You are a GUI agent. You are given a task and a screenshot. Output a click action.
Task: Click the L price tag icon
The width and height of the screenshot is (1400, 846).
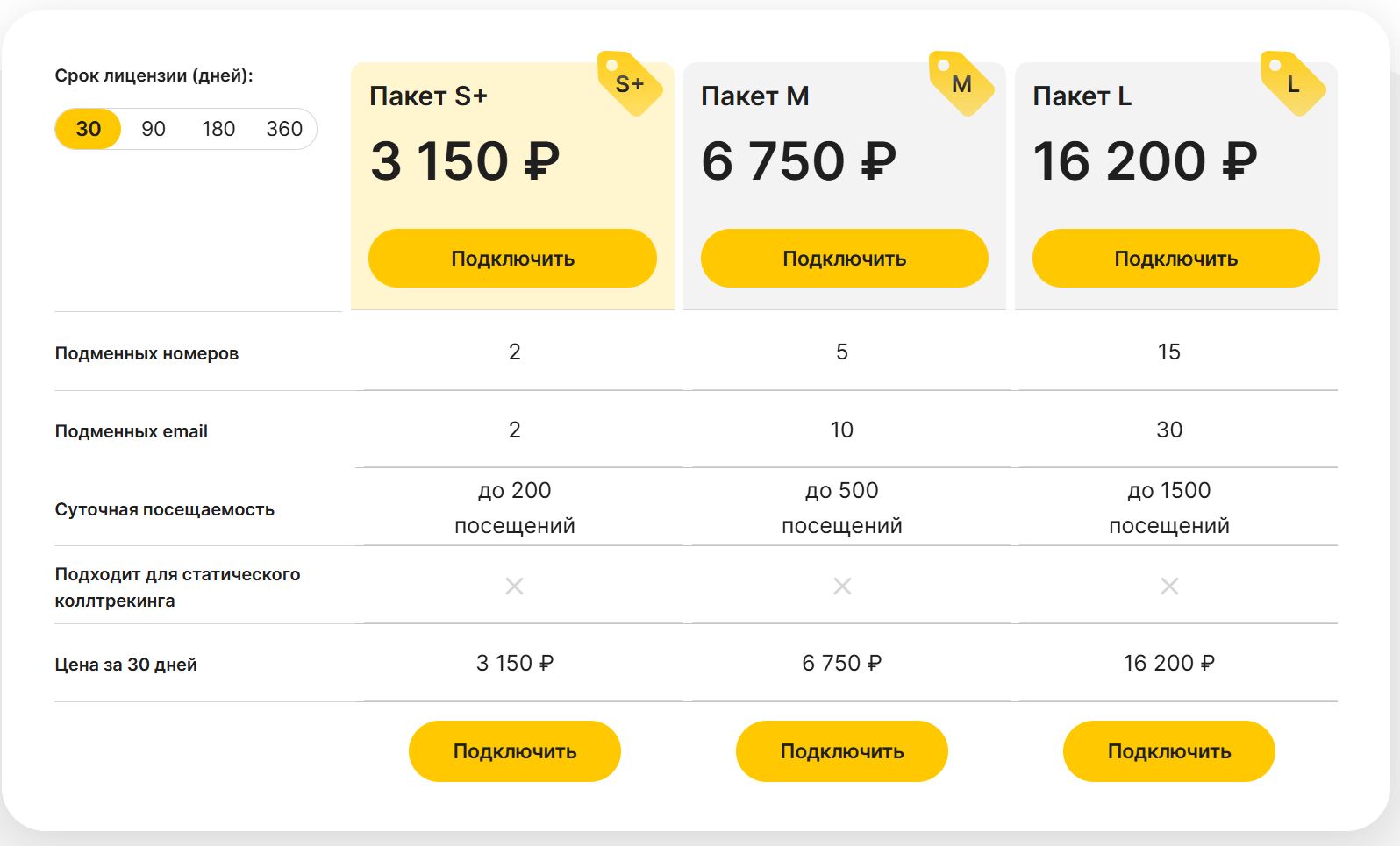(1292, 84)
